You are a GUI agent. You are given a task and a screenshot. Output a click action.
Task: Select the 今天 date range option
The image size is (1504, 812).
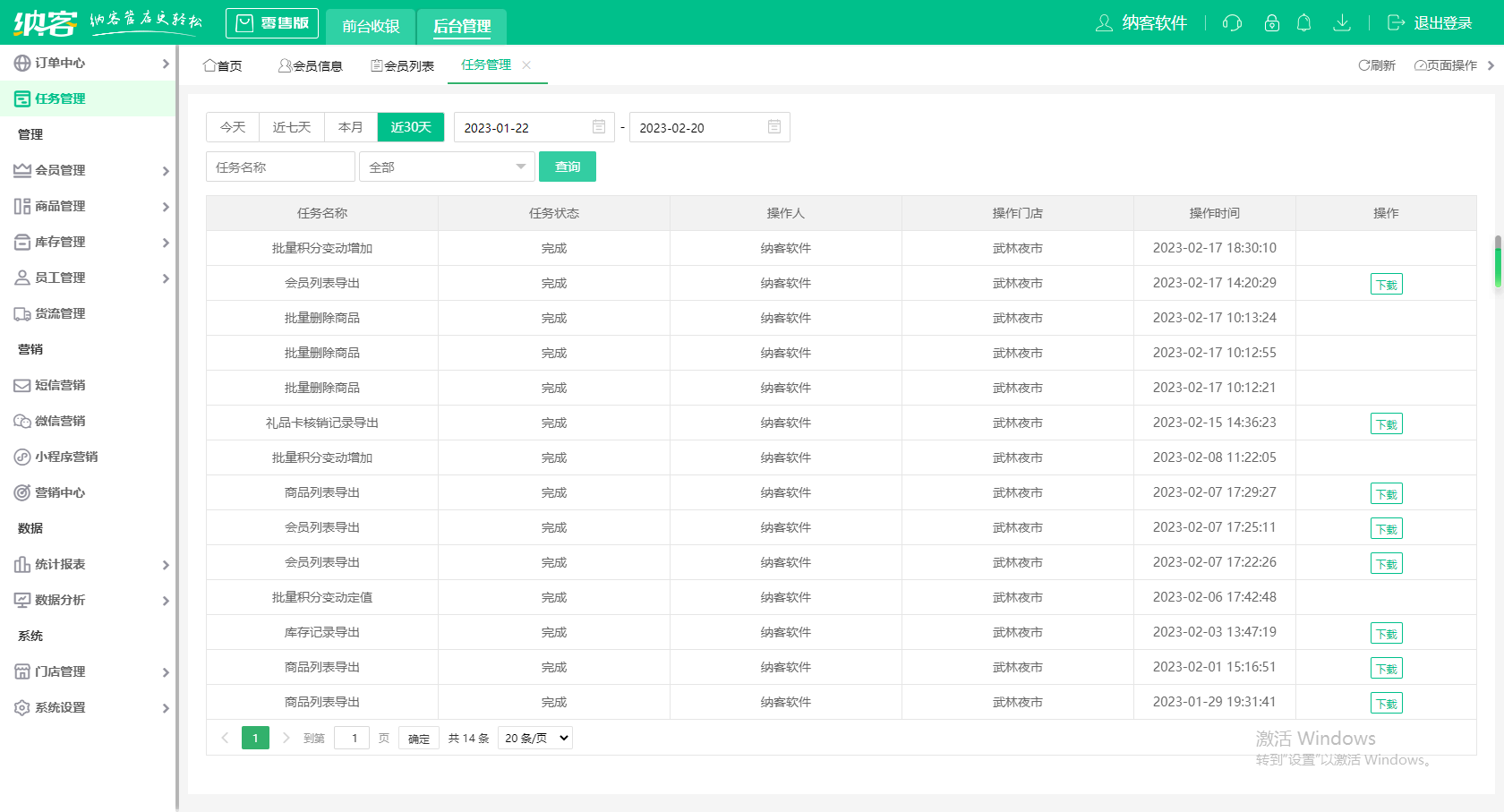click(x=233, y=127)
